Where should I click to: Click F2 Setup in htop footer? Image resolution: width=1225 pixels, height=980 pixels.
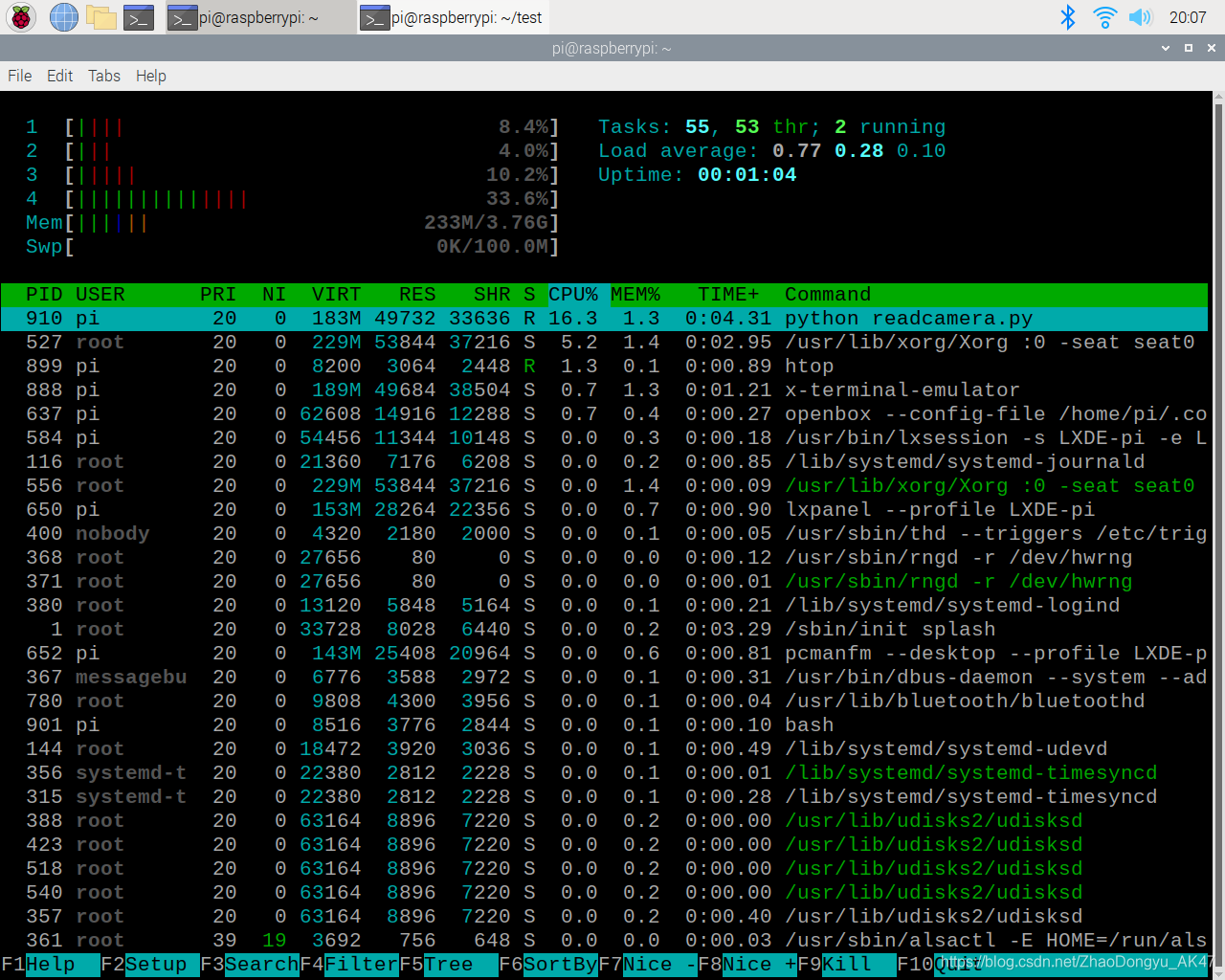point(150,965)
